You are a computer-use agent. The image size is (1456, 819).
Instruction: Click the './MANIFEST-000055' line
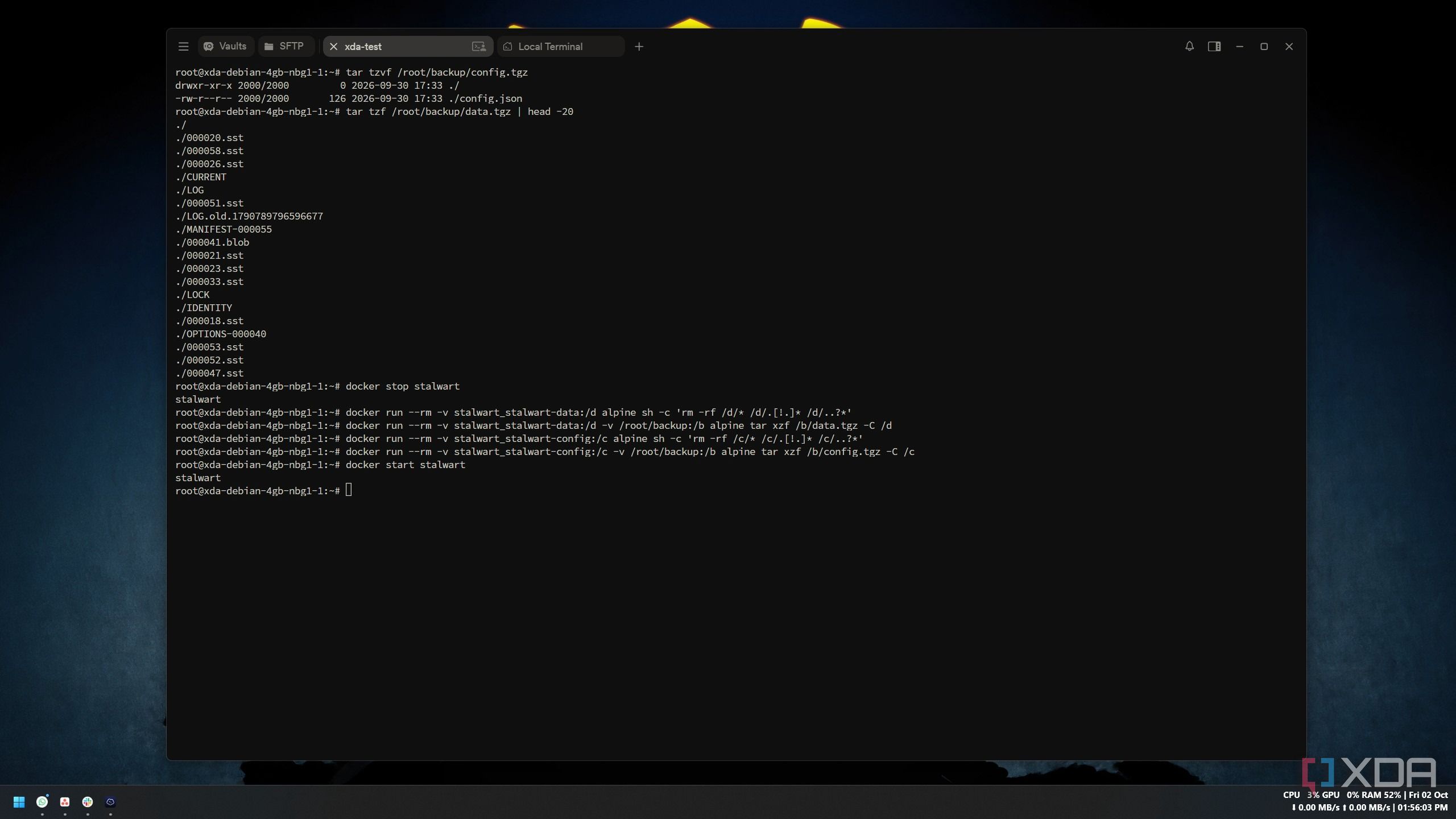click(x=224, y=229)
